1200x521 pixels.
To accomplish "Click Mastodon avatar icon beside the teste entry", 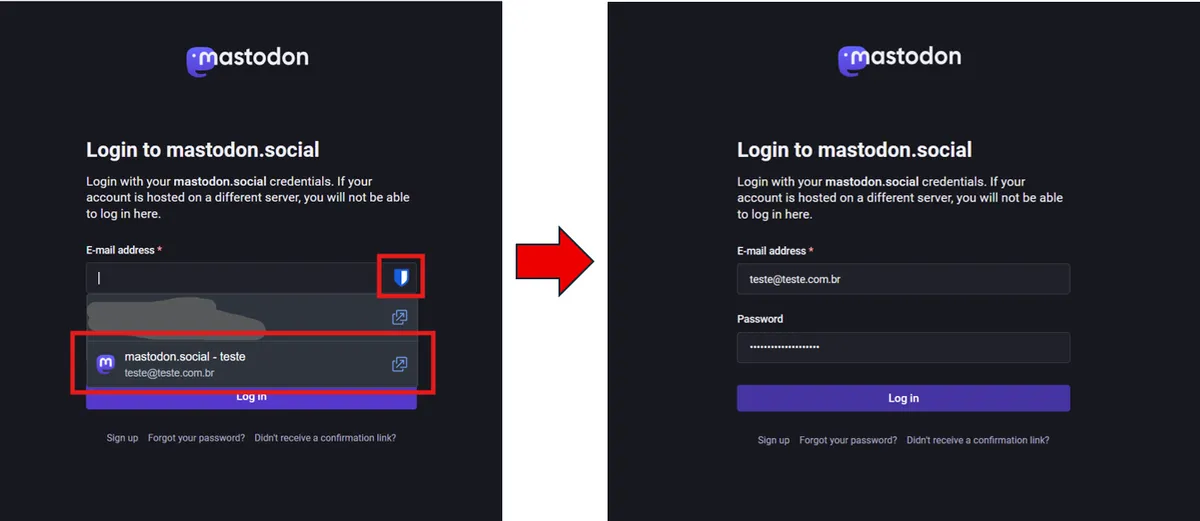I will click(105, 365).
